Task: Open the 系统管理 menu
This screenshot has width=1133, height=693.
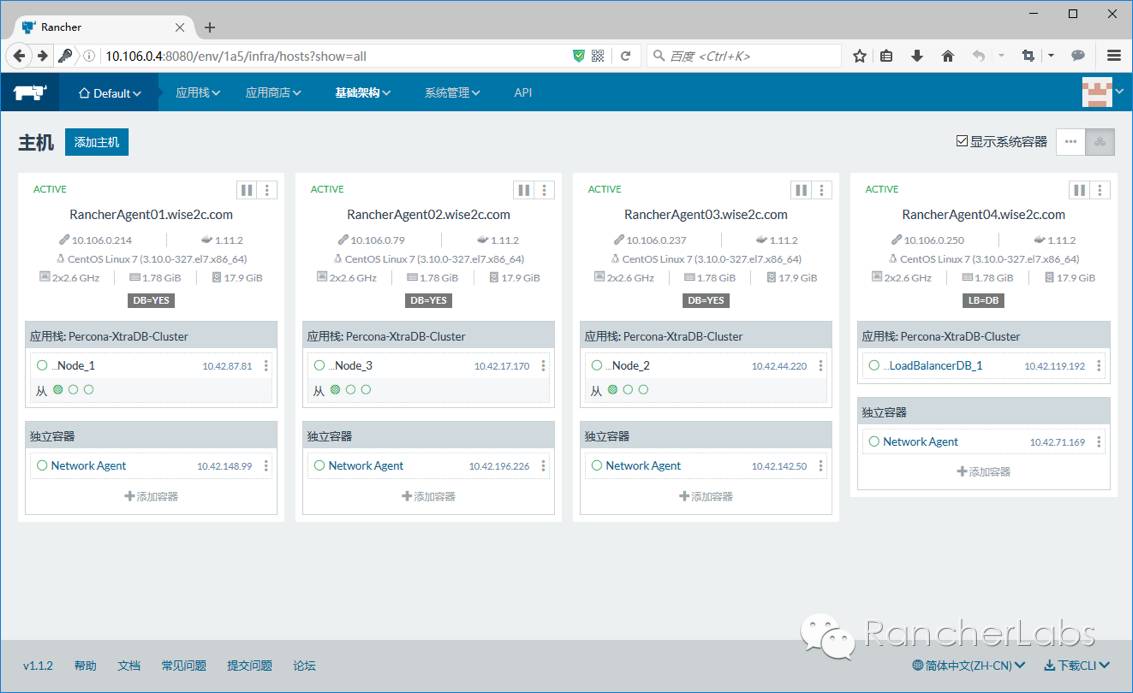Action: (x=452, y=92)
